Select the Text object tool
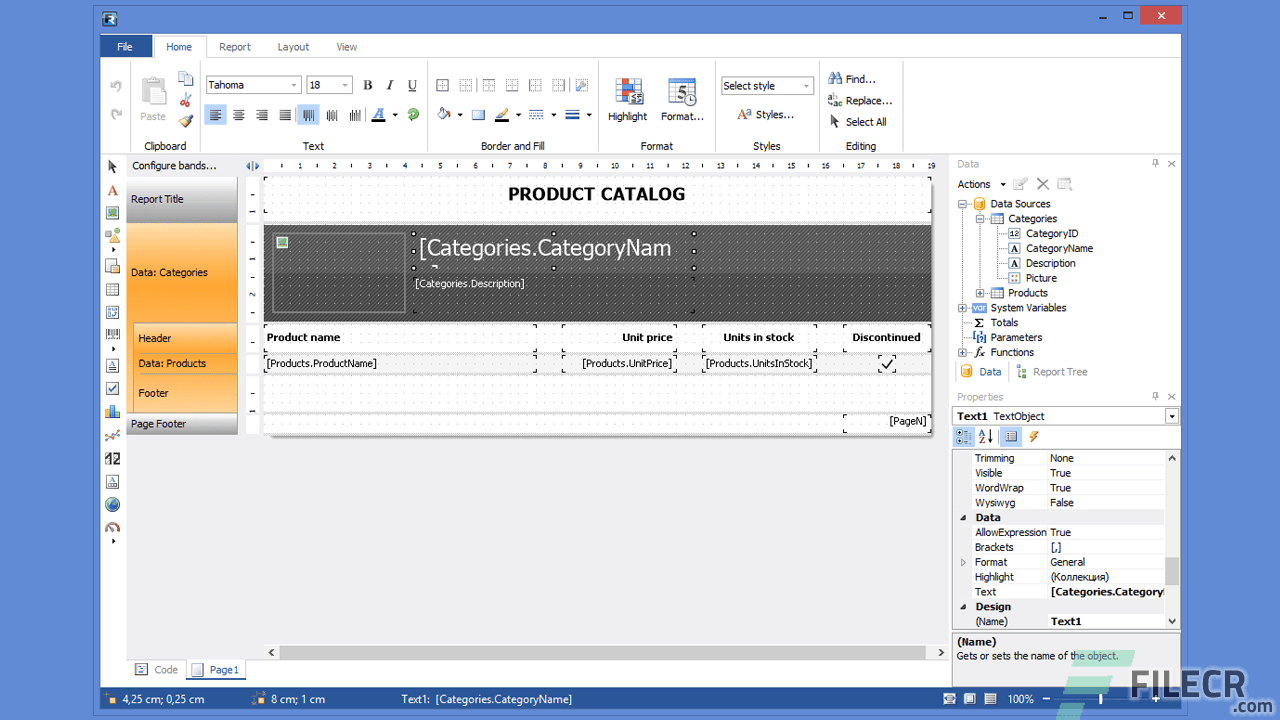Viewport: 1280px width, 720px height. pos(113,190)
